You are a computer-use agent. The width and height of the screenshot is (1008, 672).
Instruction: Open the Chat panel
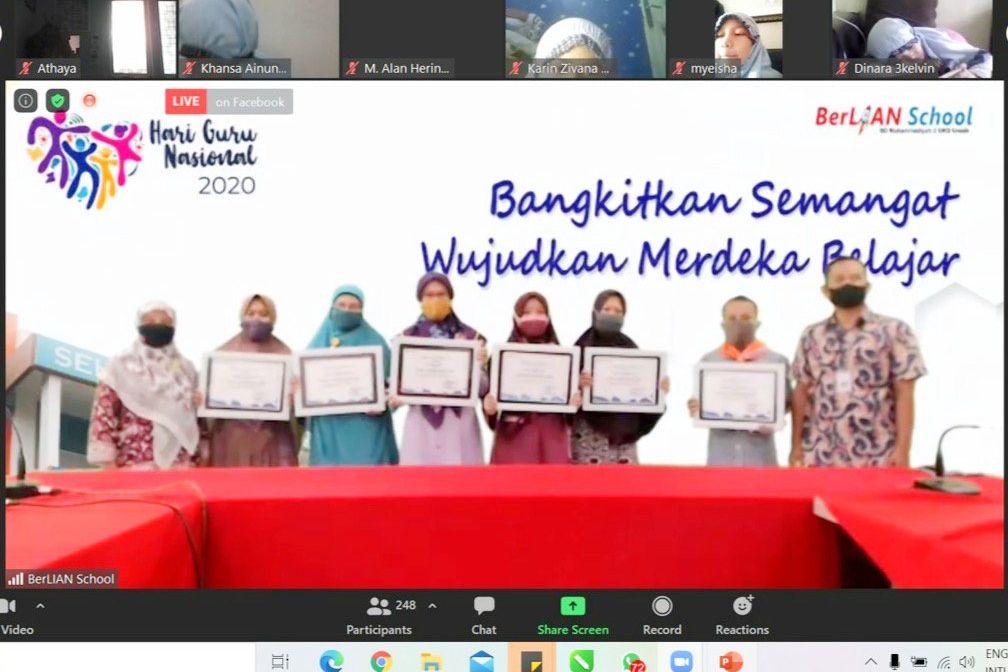click(x=483, y=616)
